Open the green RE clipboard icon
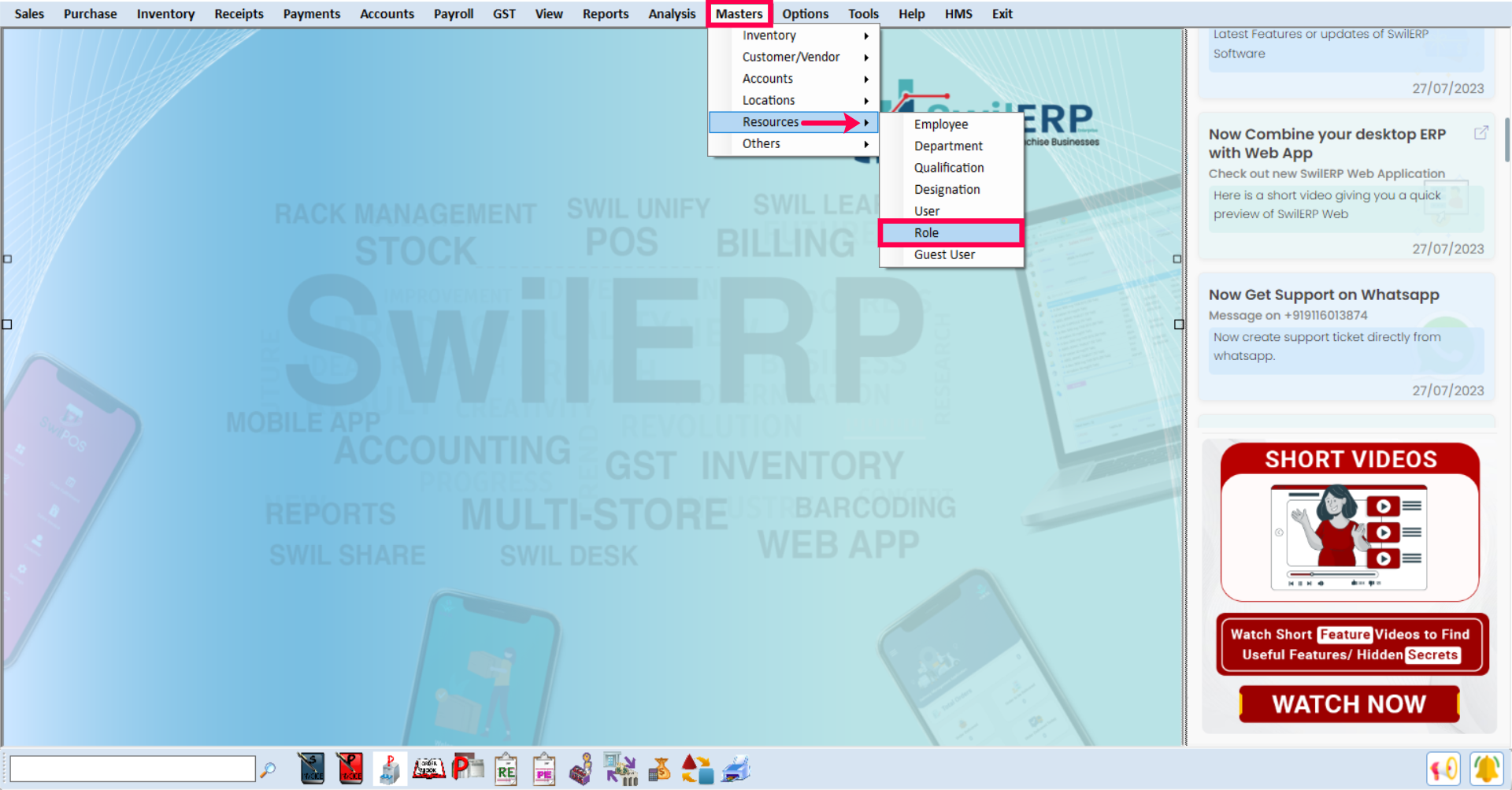This screenshot has width=1512, height=790. 506,770
